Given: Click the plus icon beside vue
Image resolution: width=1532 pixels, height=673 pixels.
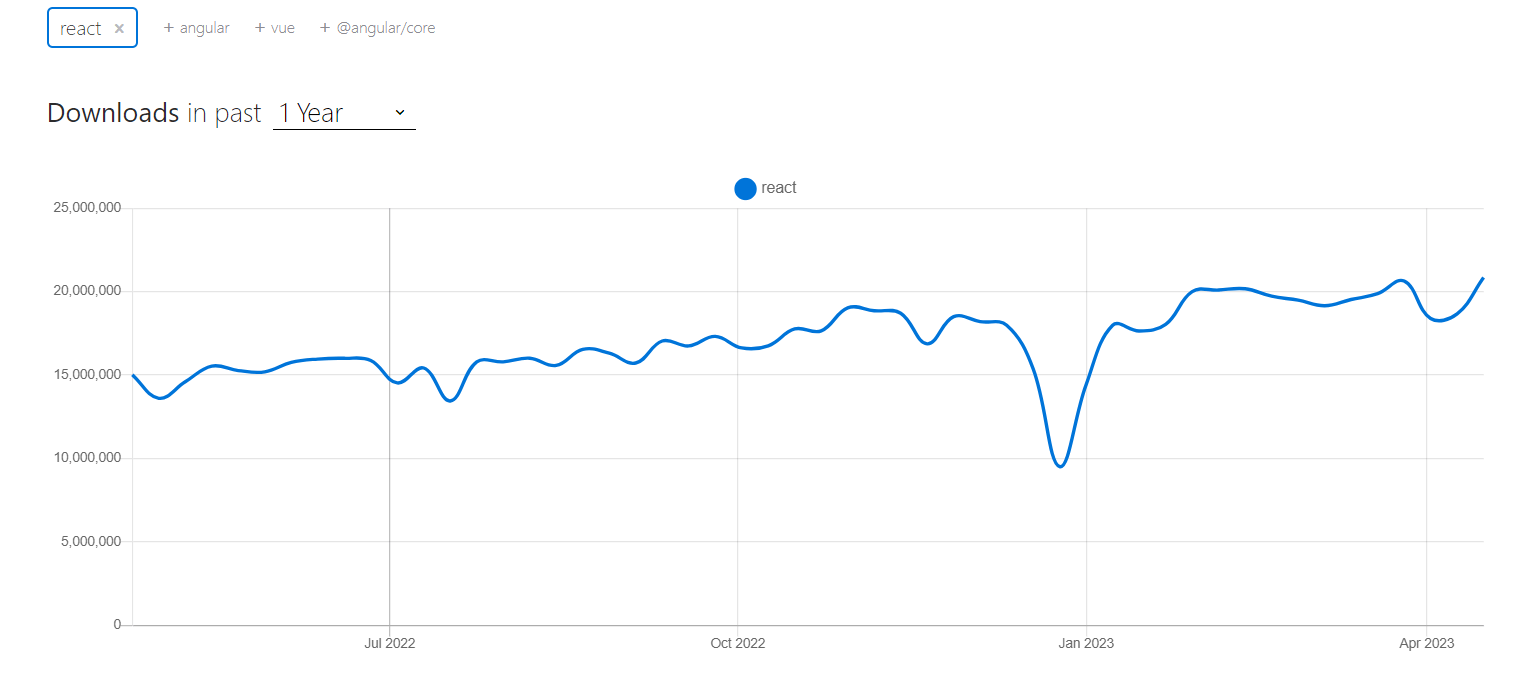Looking at the screenshot, I should pos(260,28).
